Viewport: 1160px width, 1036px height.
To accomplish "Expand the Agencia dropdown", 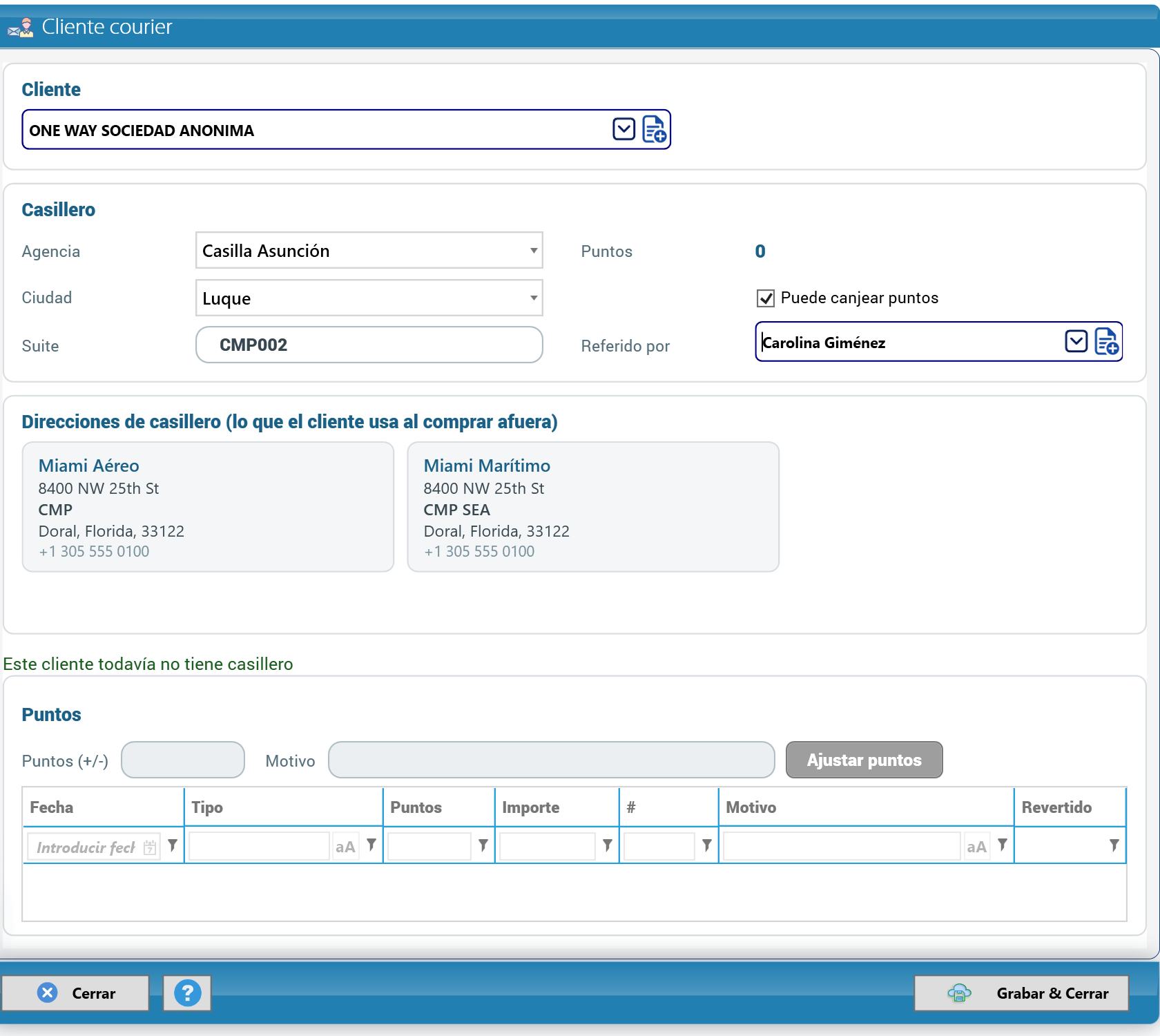I will [533, 251].
